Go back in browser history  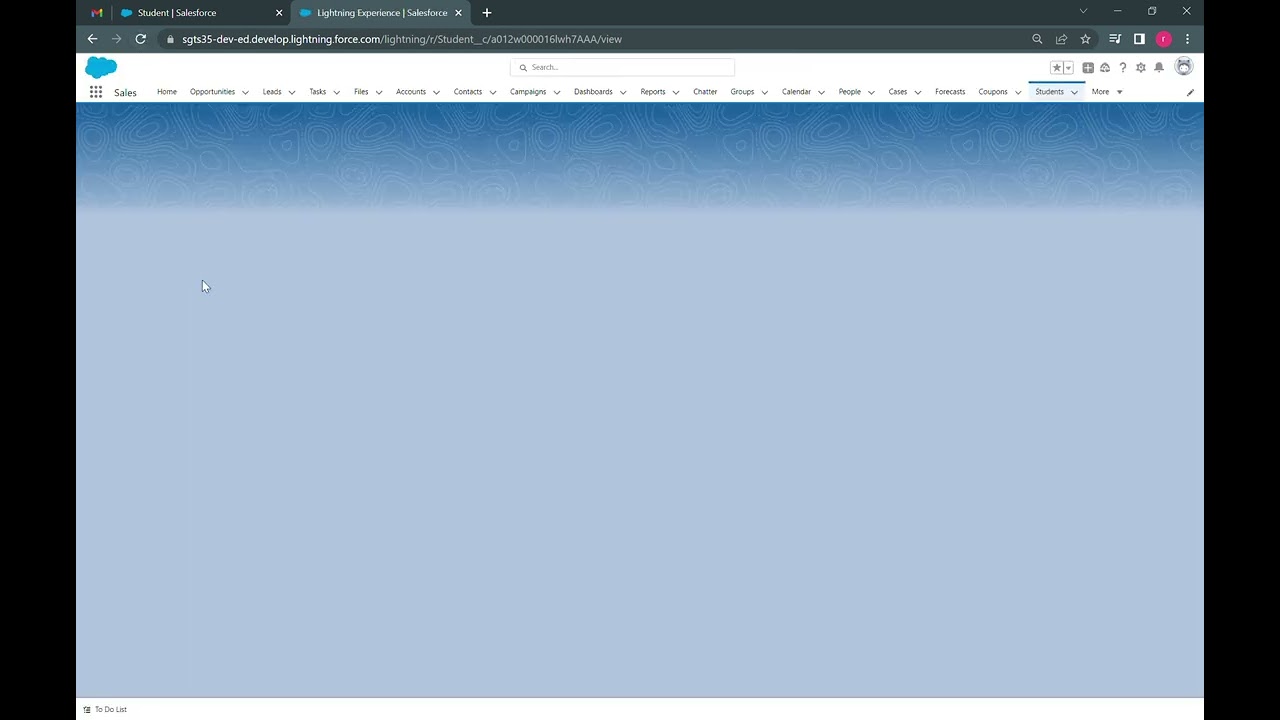click(92, 39)
